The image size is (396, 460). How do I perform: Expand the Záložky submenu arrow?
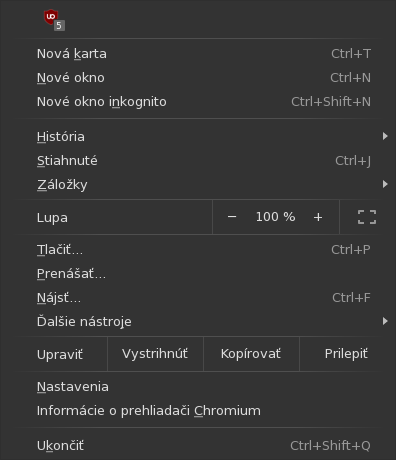pos(385,184)
